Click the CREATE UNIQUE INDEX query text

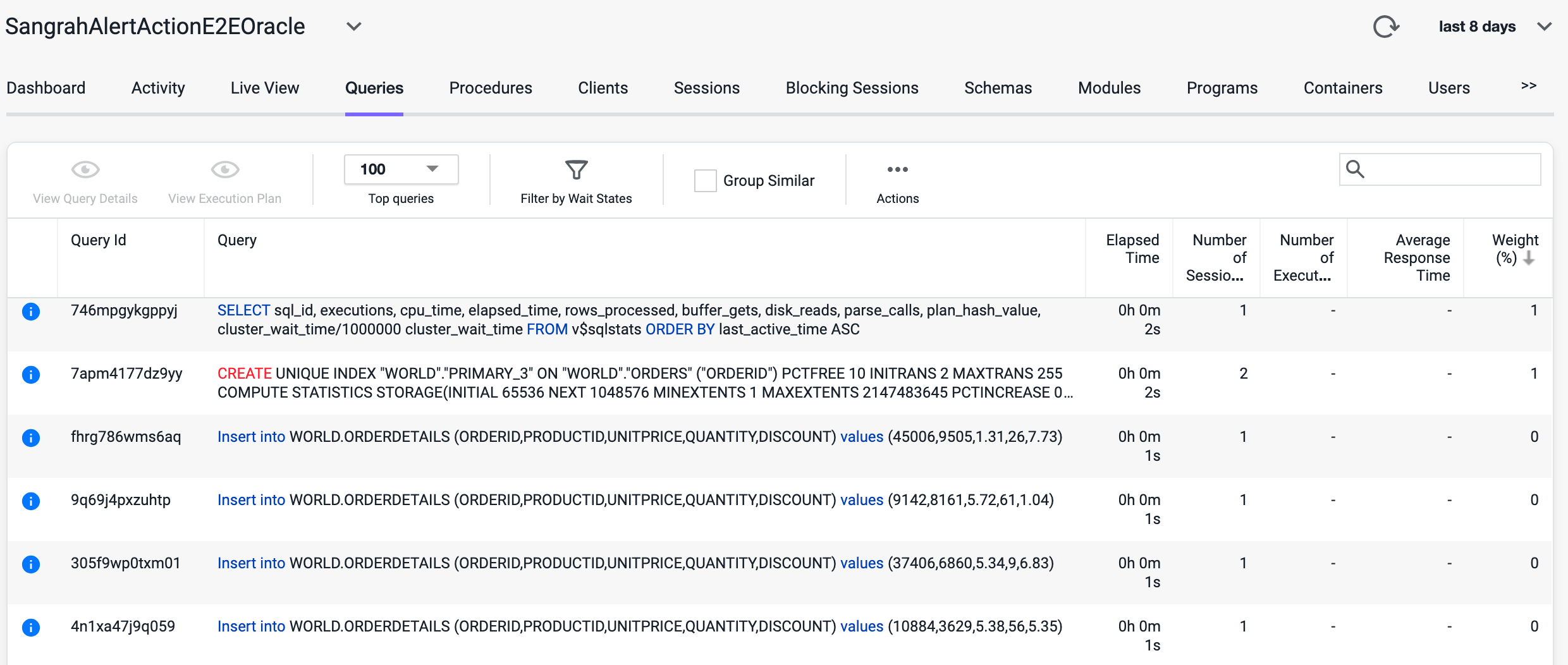645,383
